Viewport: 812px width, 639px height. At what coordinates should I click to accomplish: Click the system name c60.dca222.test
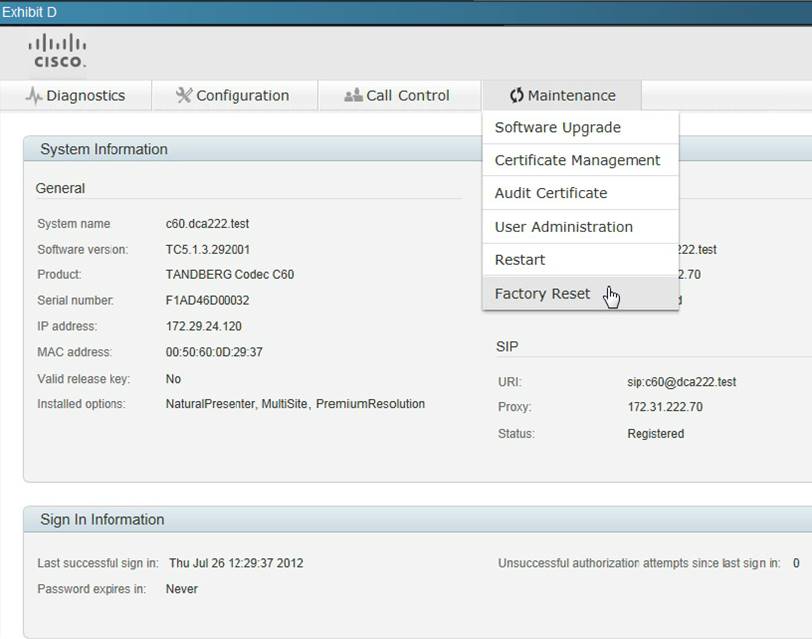208,224
